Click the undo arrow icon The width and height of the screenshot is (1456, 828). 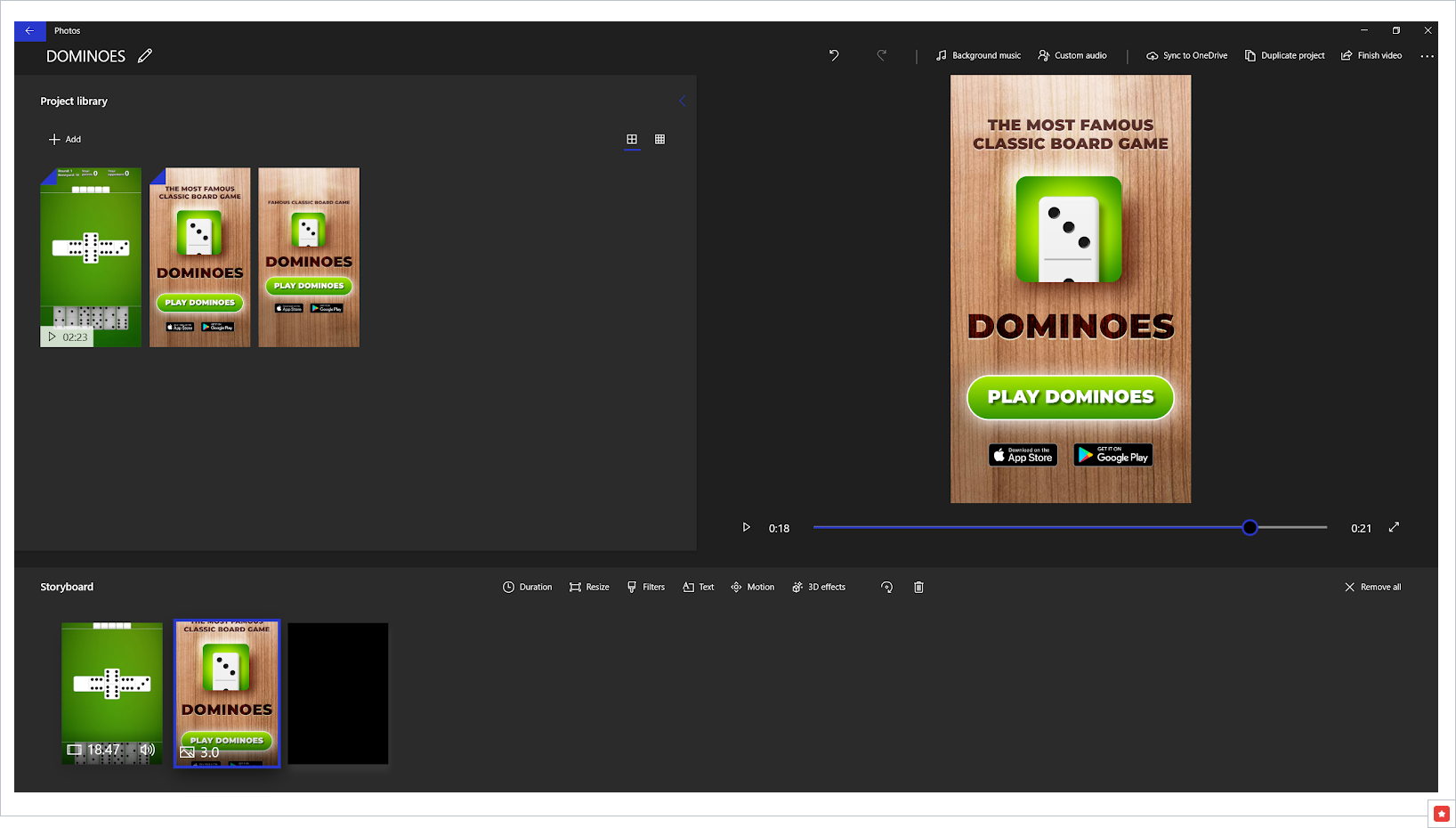pos(834,55)
